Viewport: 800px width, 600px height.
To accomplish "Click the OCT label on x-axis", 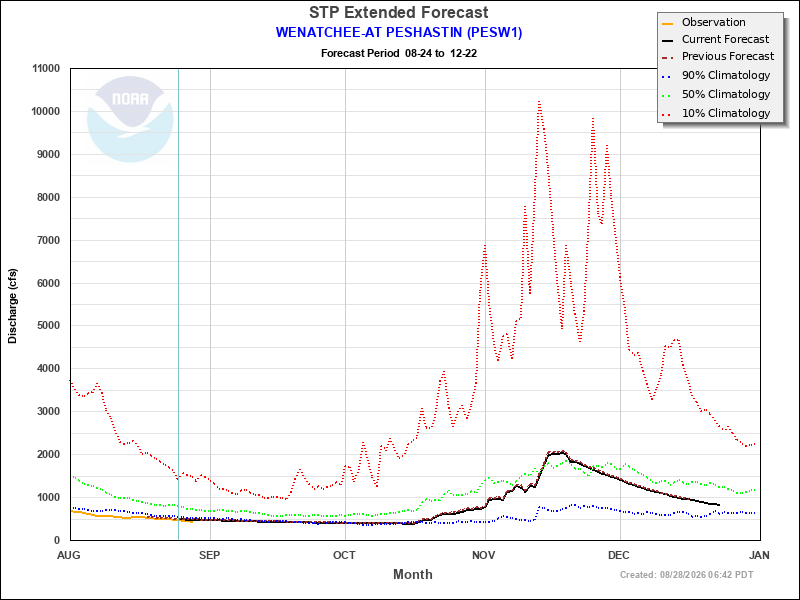I will coord(344,555).
